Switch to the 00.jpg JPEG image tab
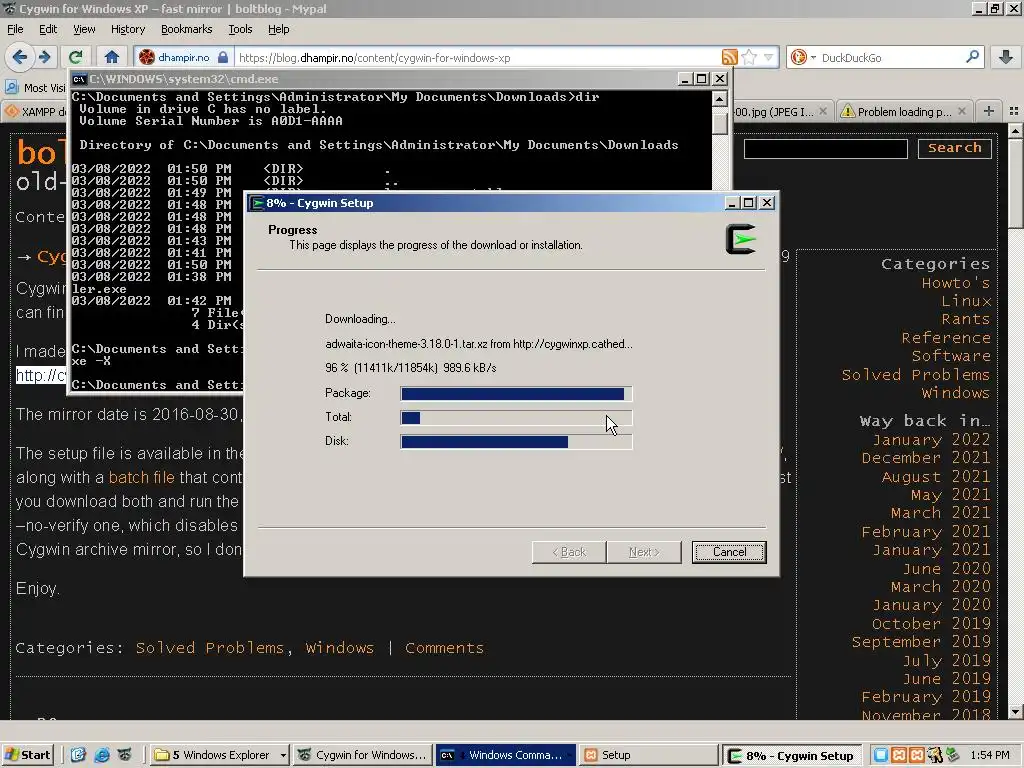 click(775, 112)
